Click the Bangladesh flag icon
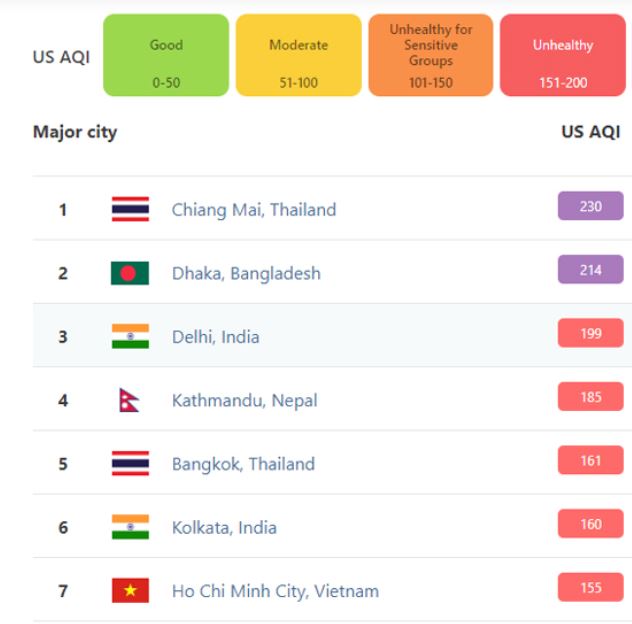 130,273
